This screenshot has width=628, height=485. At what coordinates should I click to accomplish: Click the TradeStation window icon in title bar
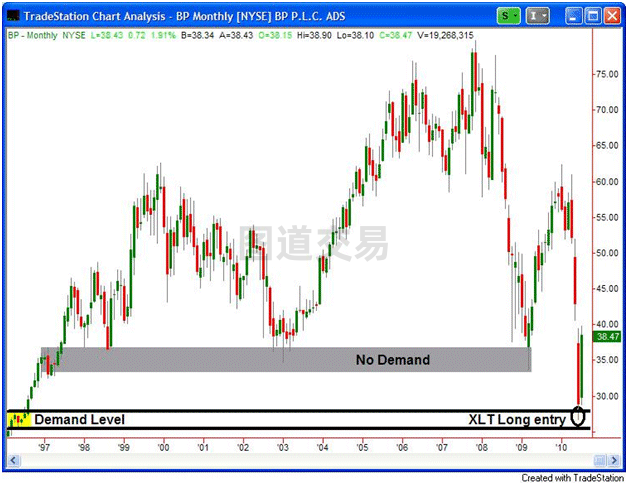(x=13, y=16)
